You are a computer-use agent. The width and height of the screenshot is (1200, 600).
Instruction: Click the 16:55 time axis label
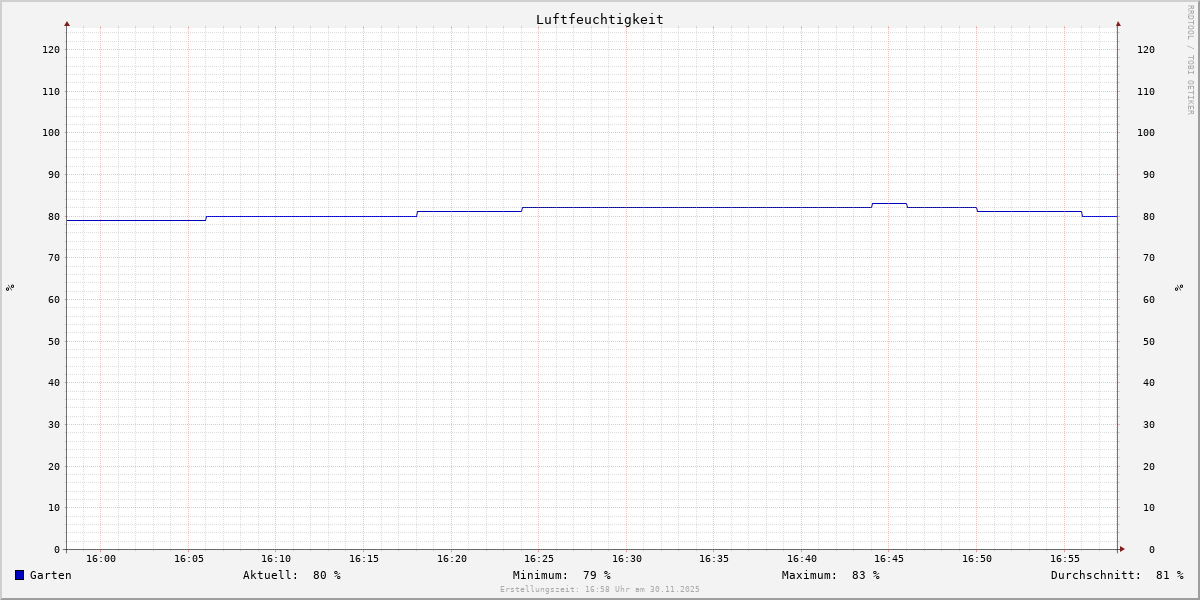tap(1065, 558)
